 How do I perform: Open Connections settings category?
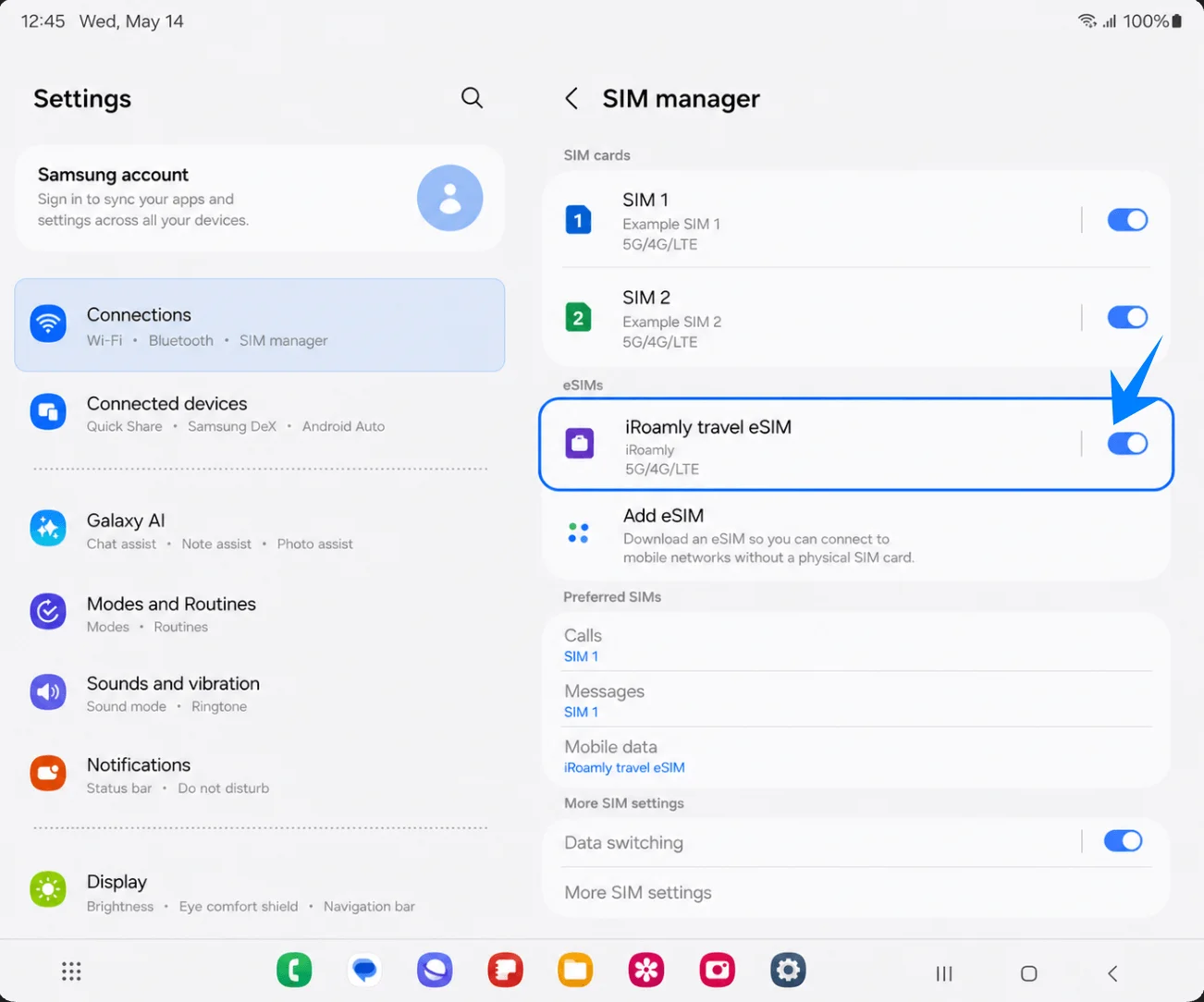point(260,325)
